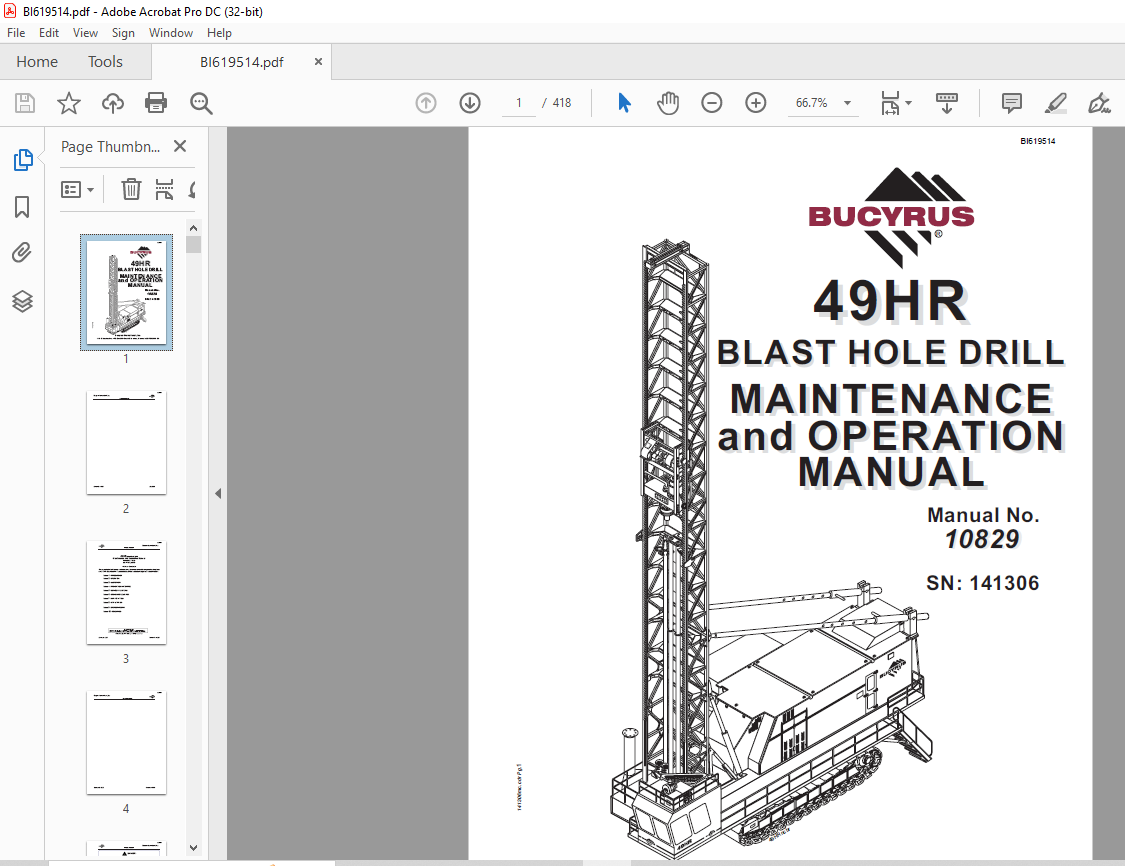This screenshot has height=866, width=1125.
Task: Click the scrolling mode keyboard icon
Action: (x=947, y=103)
